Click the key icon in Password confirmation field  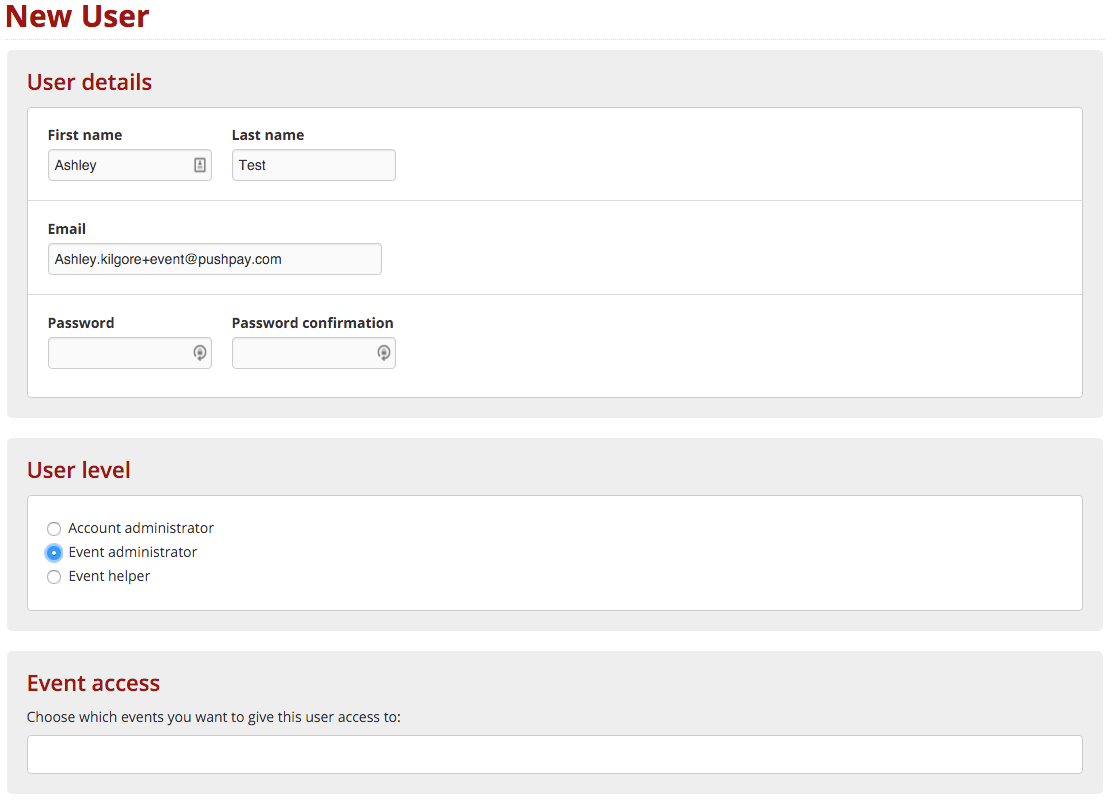click(383, 352)
